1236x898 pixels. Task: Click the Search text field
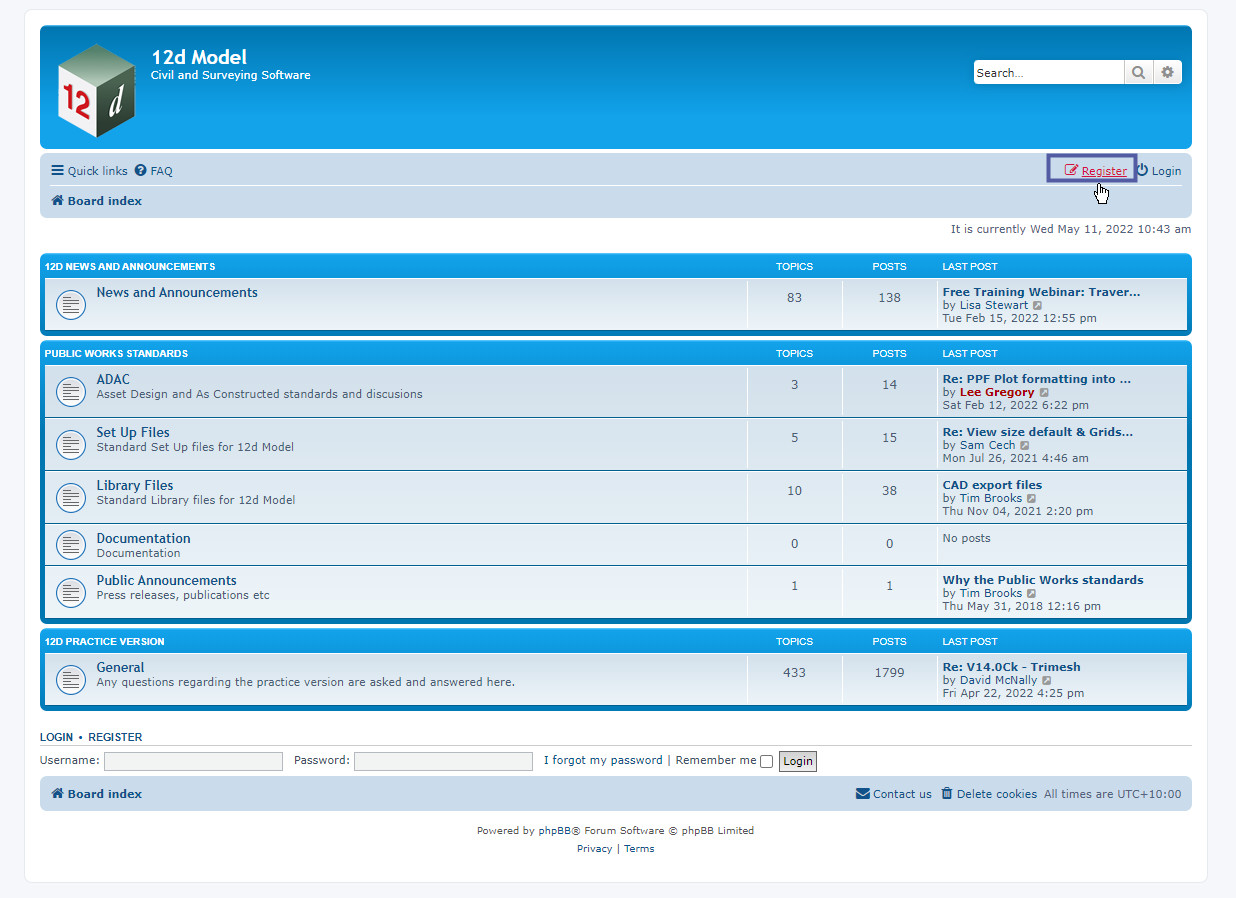click(1049, 72)
